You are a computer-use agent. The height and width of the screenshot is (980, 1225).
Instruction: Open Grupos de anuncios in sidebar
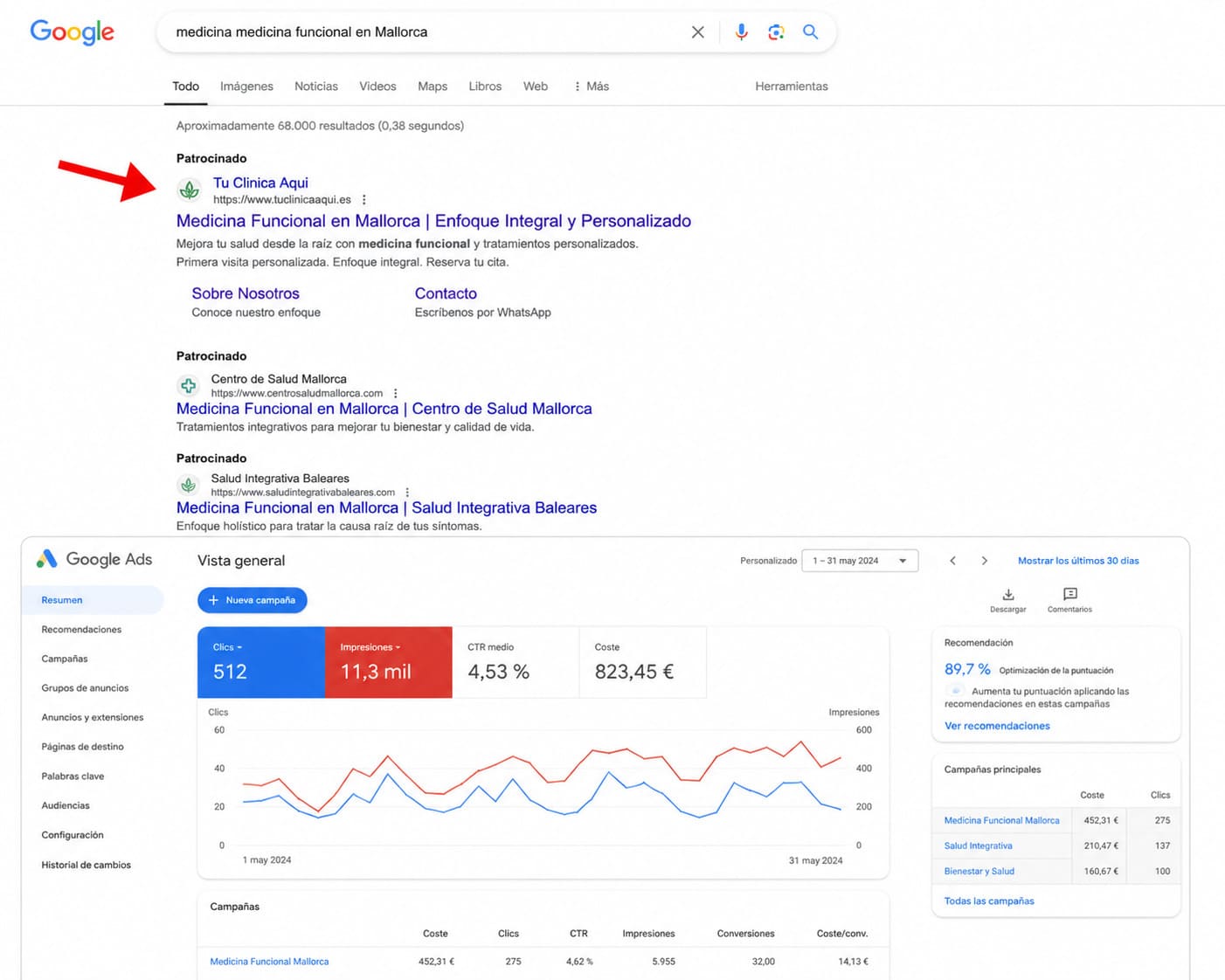point(85,688)
